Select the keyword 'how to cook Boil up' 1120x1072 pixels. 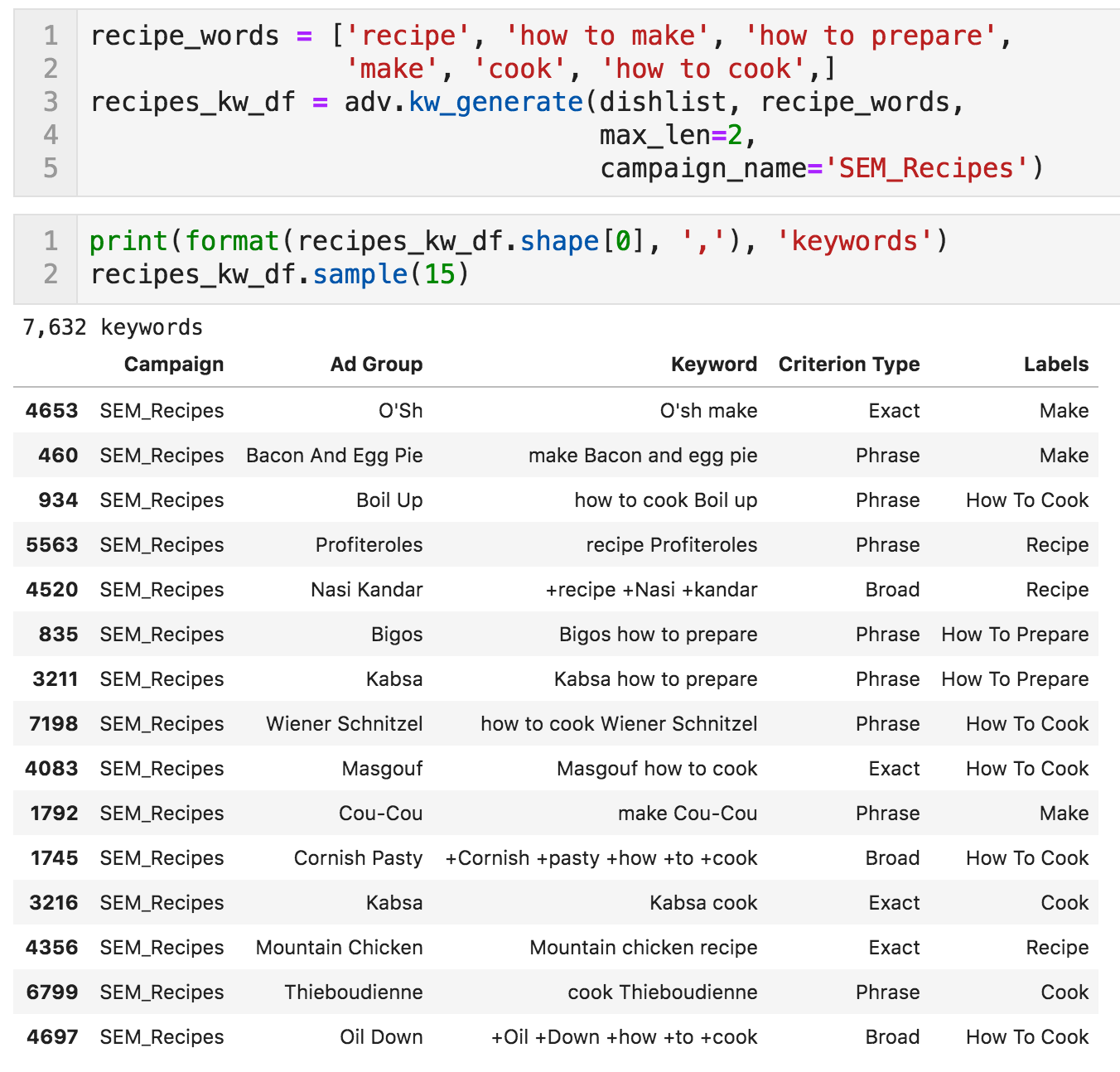665,500
